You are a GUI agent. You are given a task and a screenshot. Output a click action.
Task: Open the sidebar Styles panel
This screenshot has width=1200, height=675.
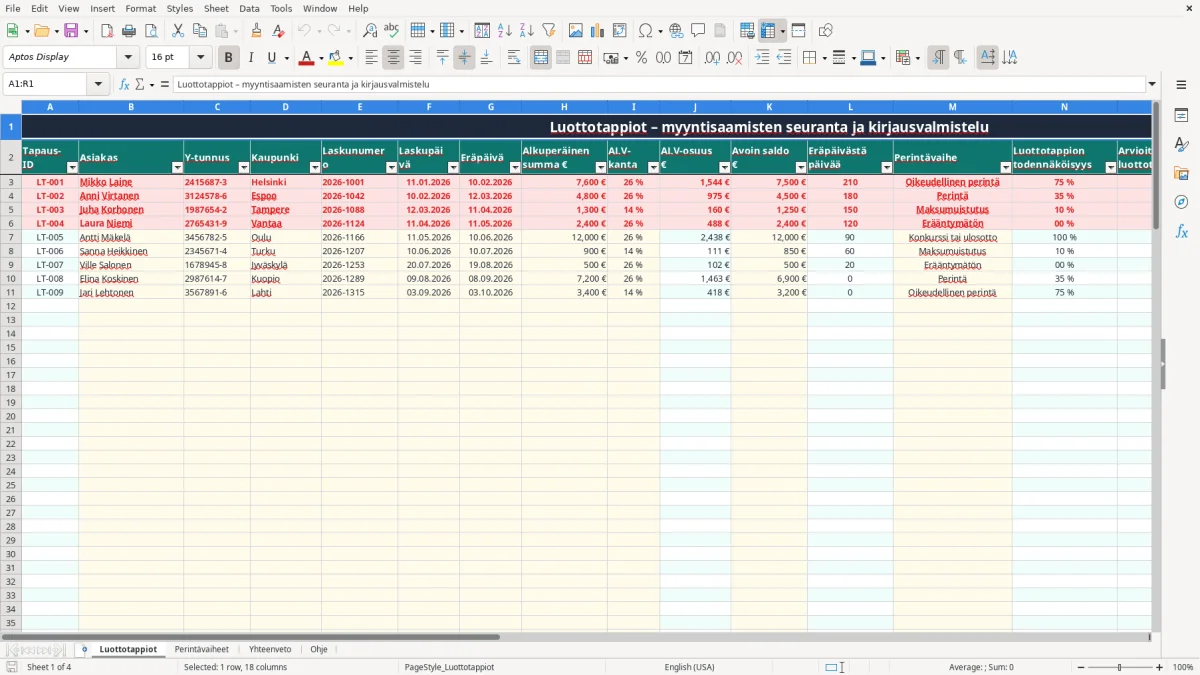click(x=1181, y=145)
